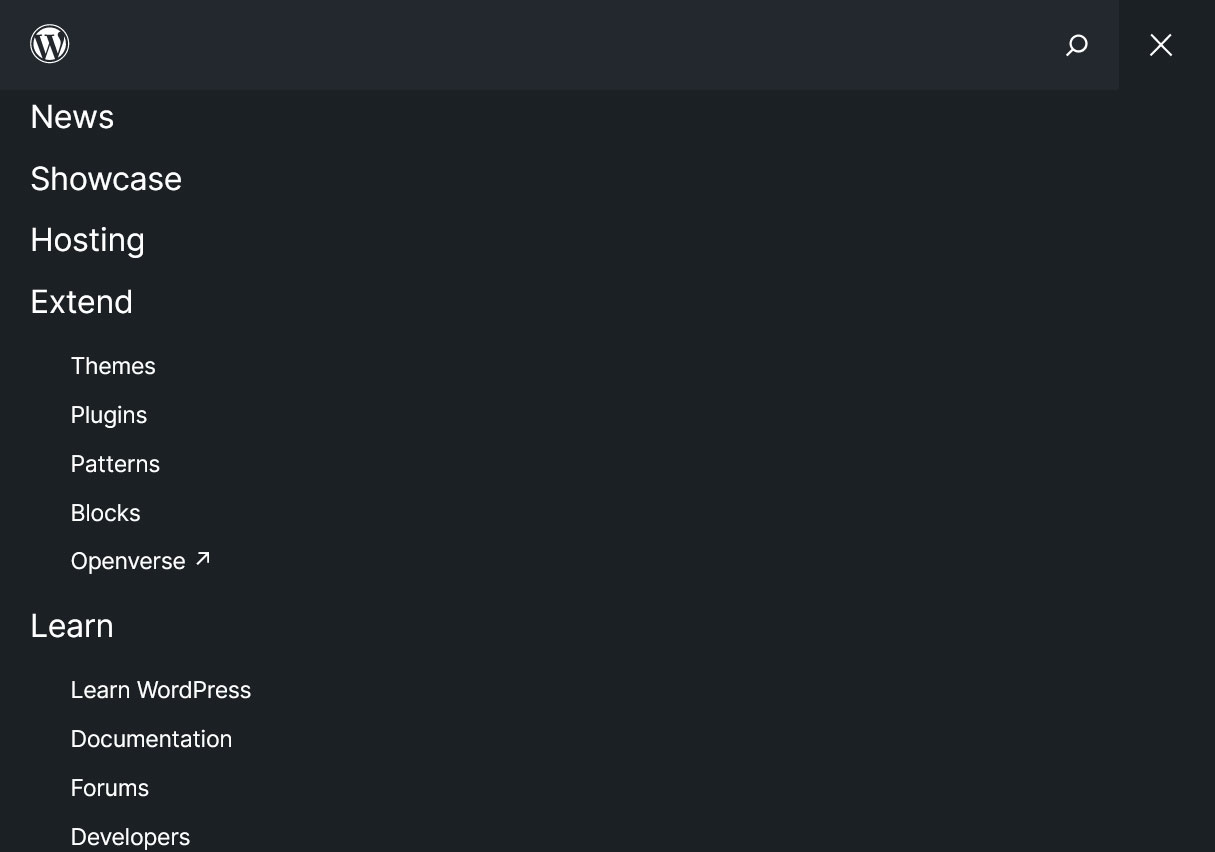
Task: Close the navigation menu with the X
Action: pos(1160,45)
